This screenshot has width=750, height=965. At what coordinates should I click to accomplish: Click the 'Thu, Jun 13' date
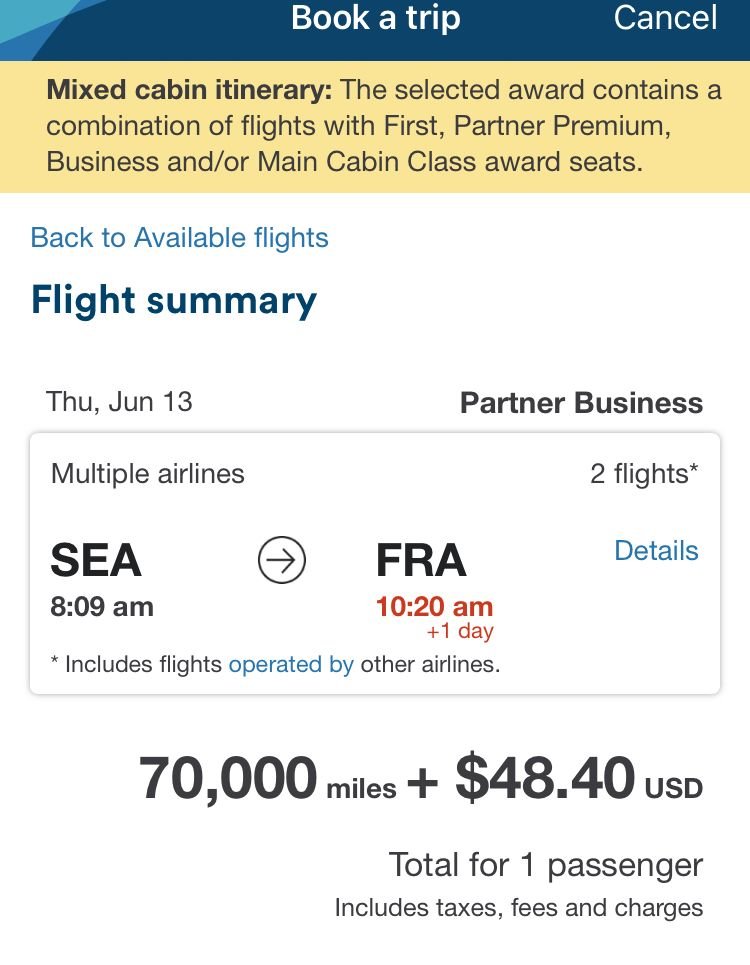coord(119,402)
